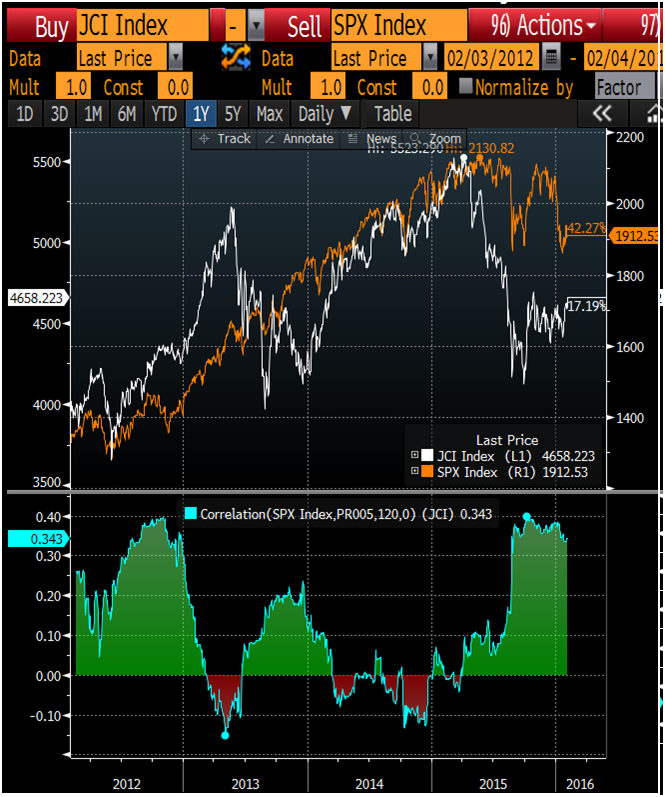Edit the Sell side Const 0.0 field

point(430,87)
